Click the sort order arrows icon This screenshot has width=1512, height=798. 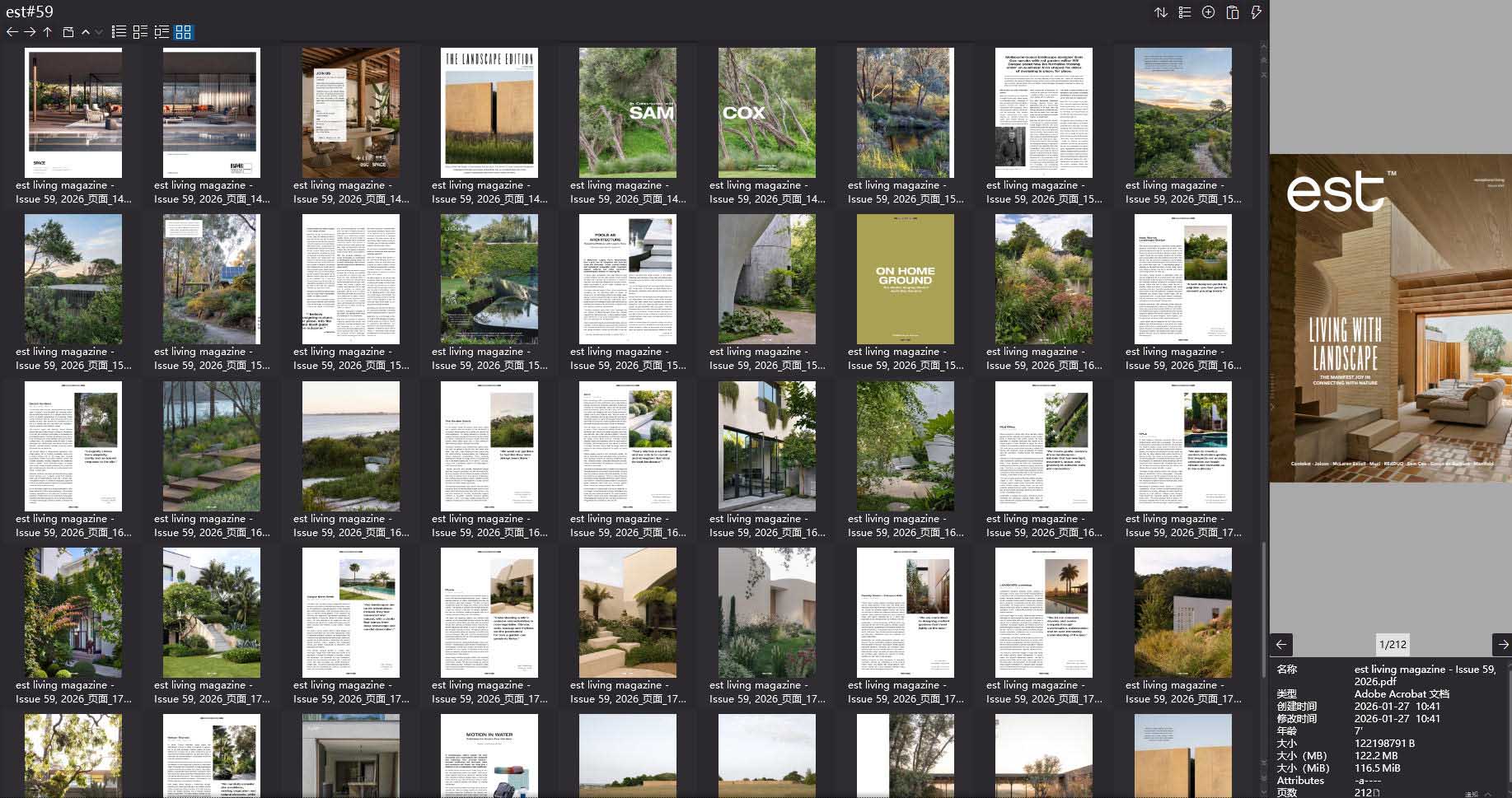click(1160, 12)
